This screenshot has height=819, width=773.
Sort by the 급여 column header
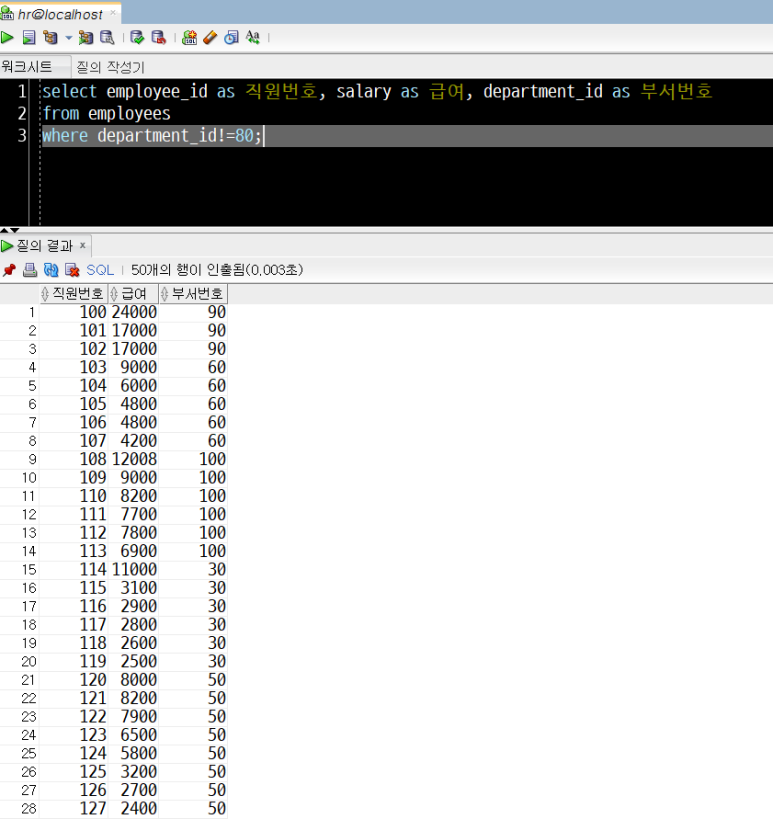pos(133,294)
